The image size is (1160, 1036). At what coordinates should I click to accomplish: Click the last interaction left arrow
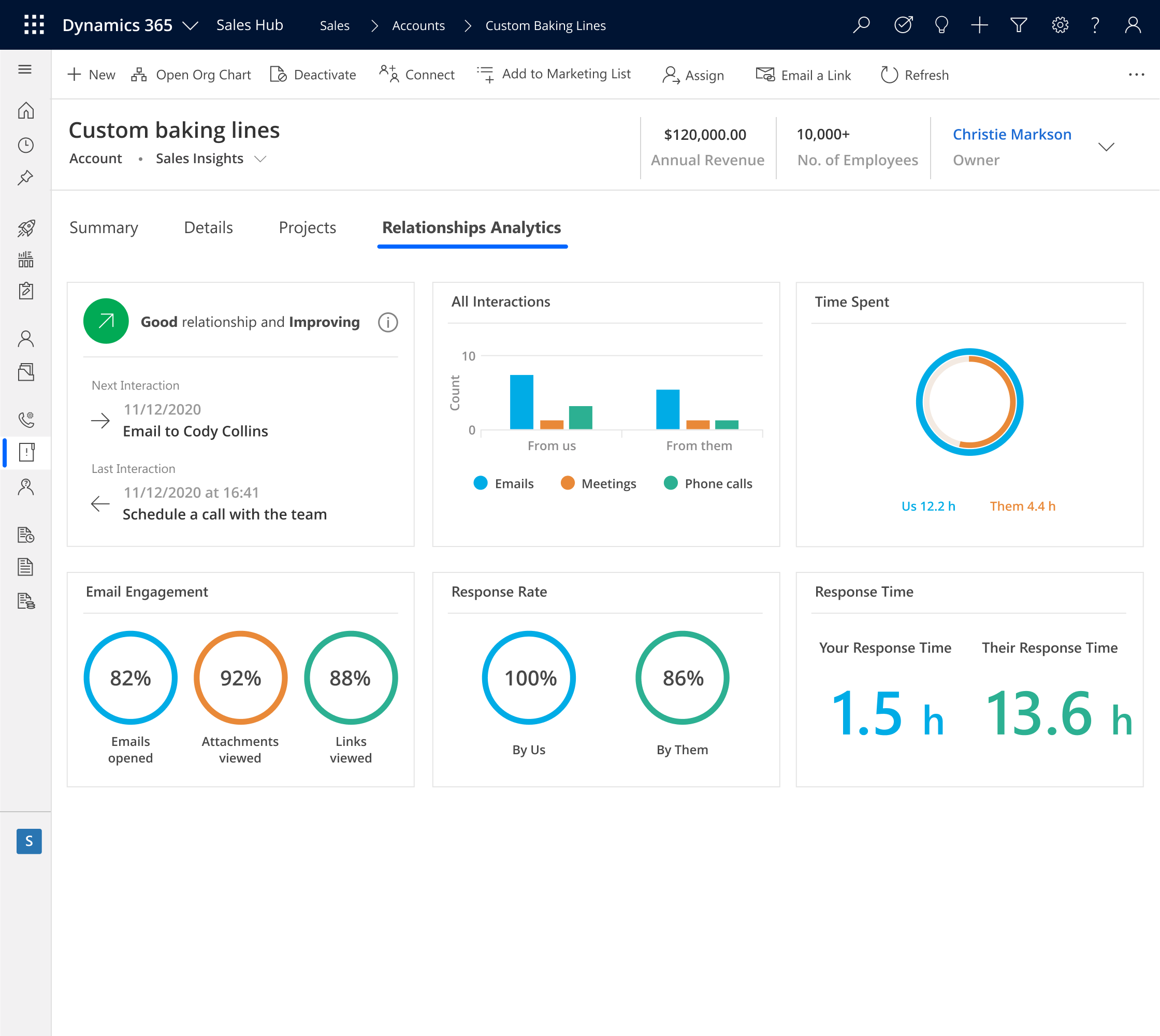point(100,504)
